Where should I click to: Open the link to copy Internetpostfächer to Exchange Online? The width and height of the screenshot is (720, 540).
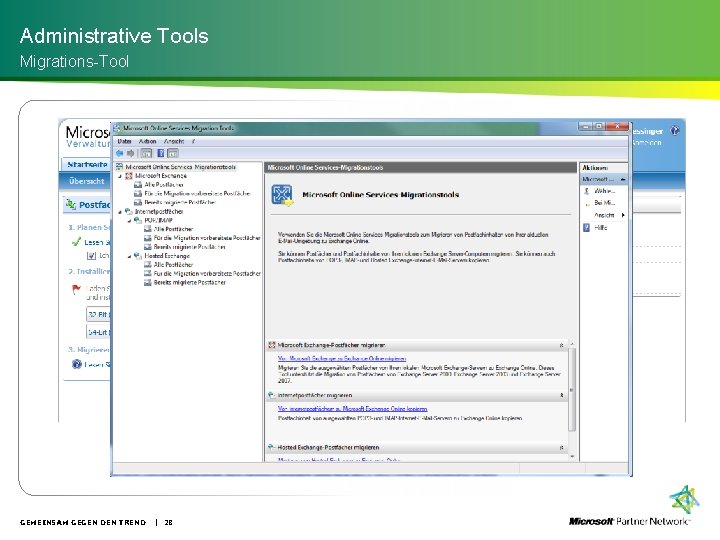(x=353, y=409)
